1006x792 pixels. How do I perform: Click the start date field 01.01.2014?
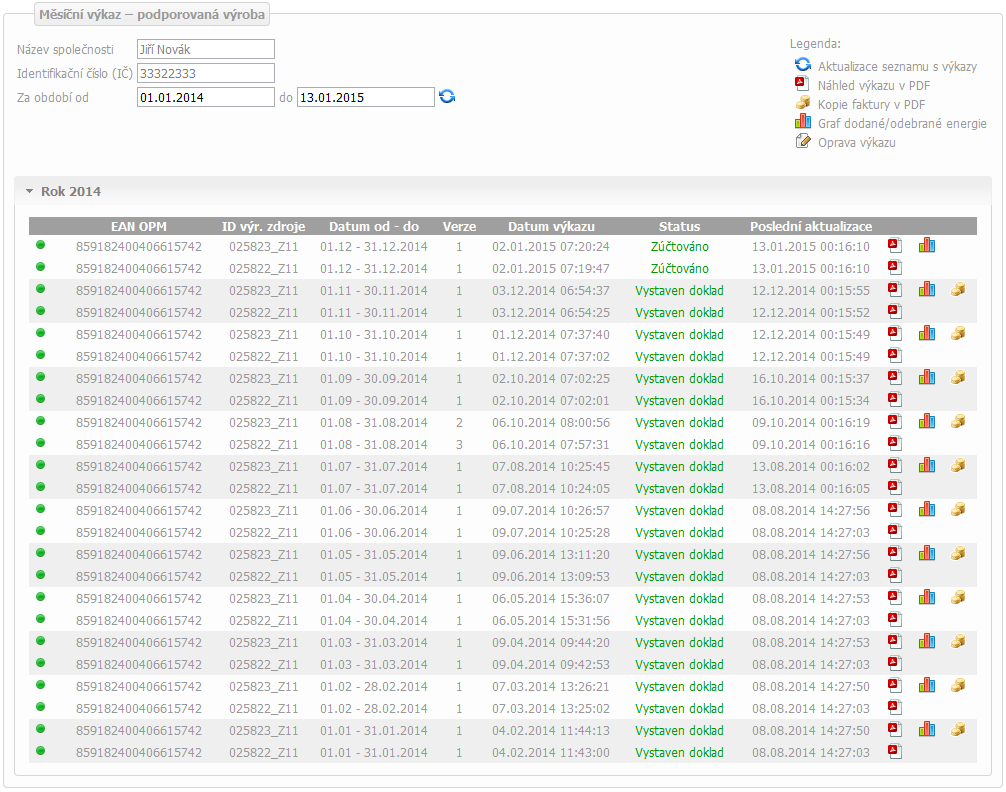click(205, 97)
